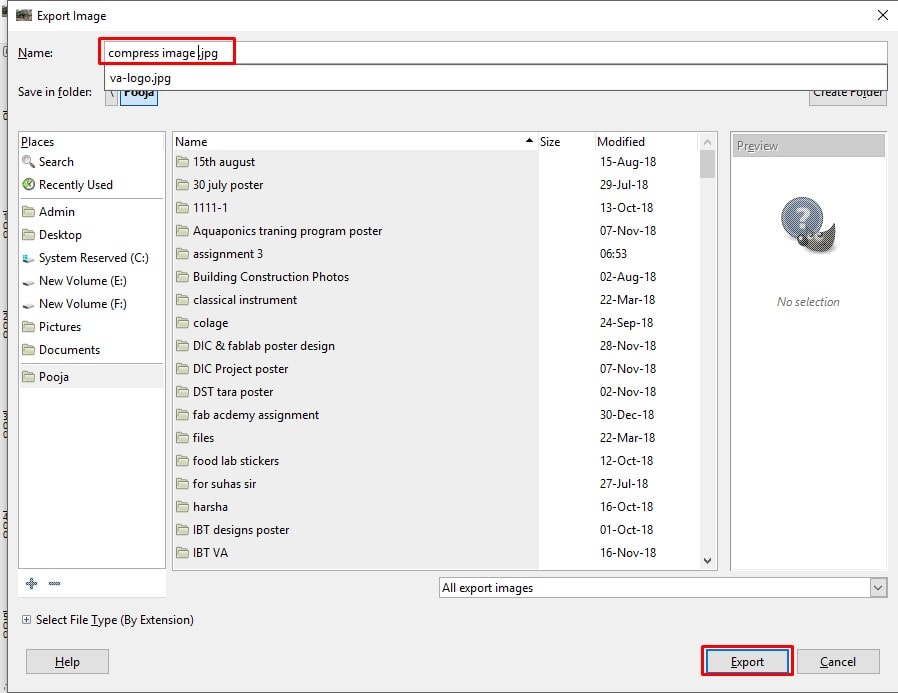Click the System Reserved (C:) drive icon
Image resolution: width=898 pixels, height=693 pixels.
28,258
